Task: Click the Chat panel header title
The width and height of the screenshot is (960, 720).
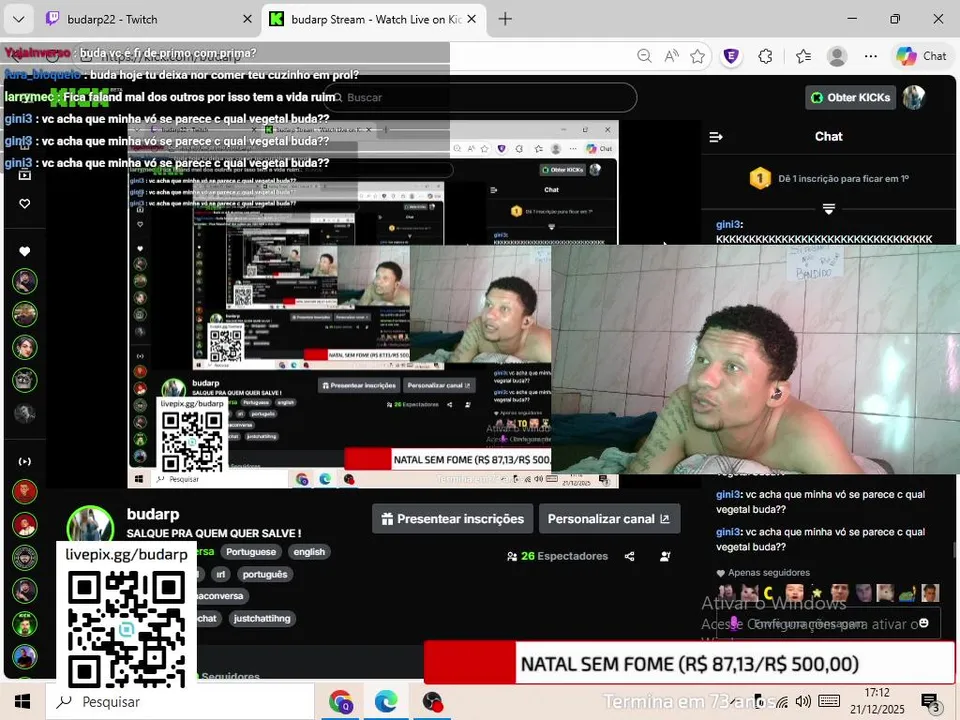Action: [x=828, y=137]
